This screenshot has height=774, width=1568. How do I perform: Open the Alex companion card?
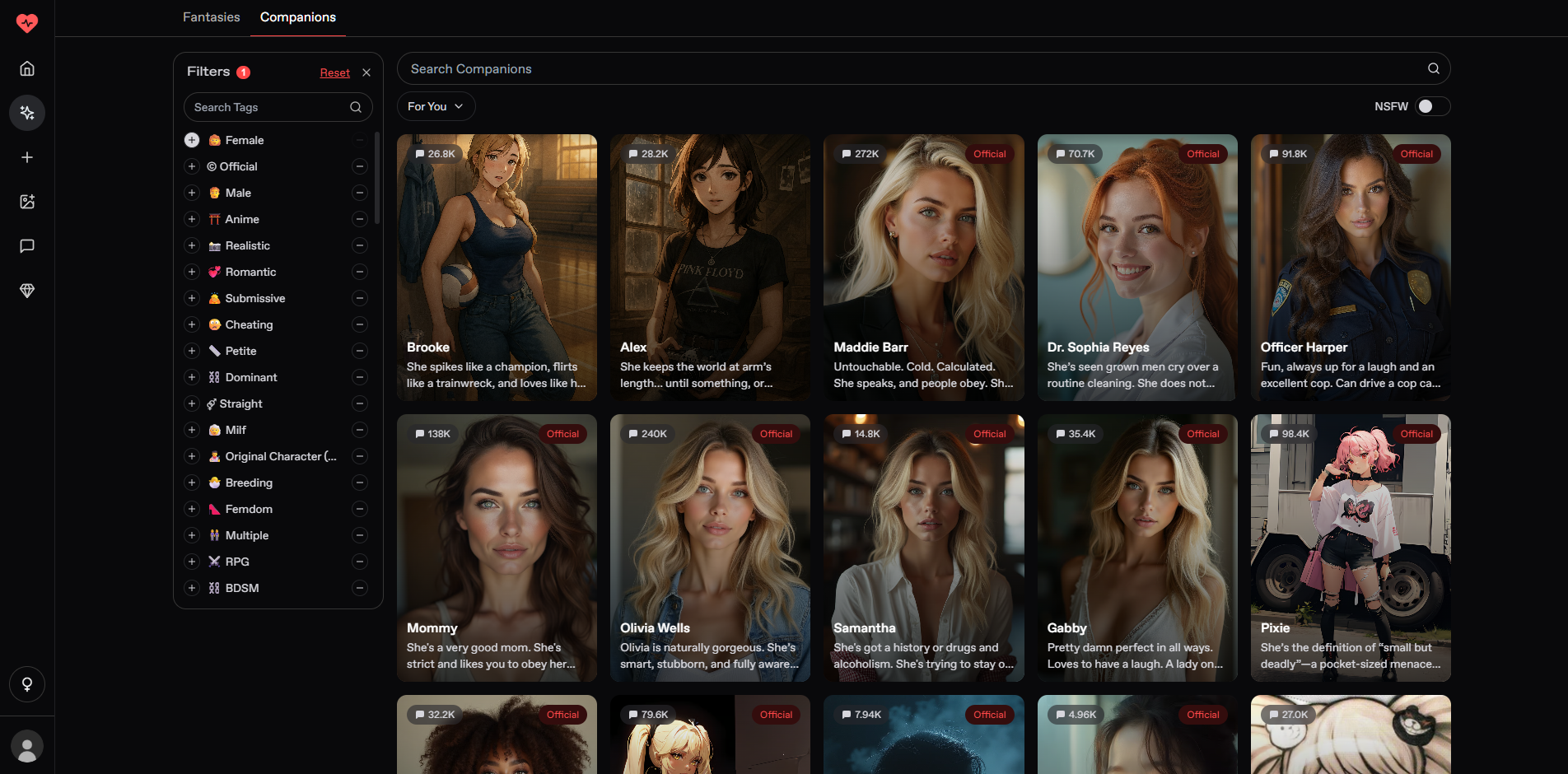(x=710, y=268)
